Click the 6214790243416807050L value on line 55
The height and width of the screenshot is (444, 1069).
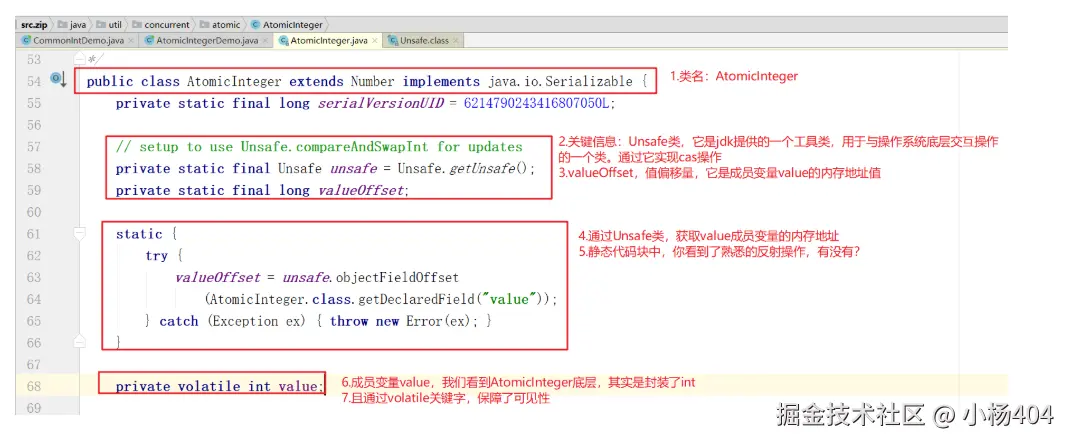[x=539, y=103]
